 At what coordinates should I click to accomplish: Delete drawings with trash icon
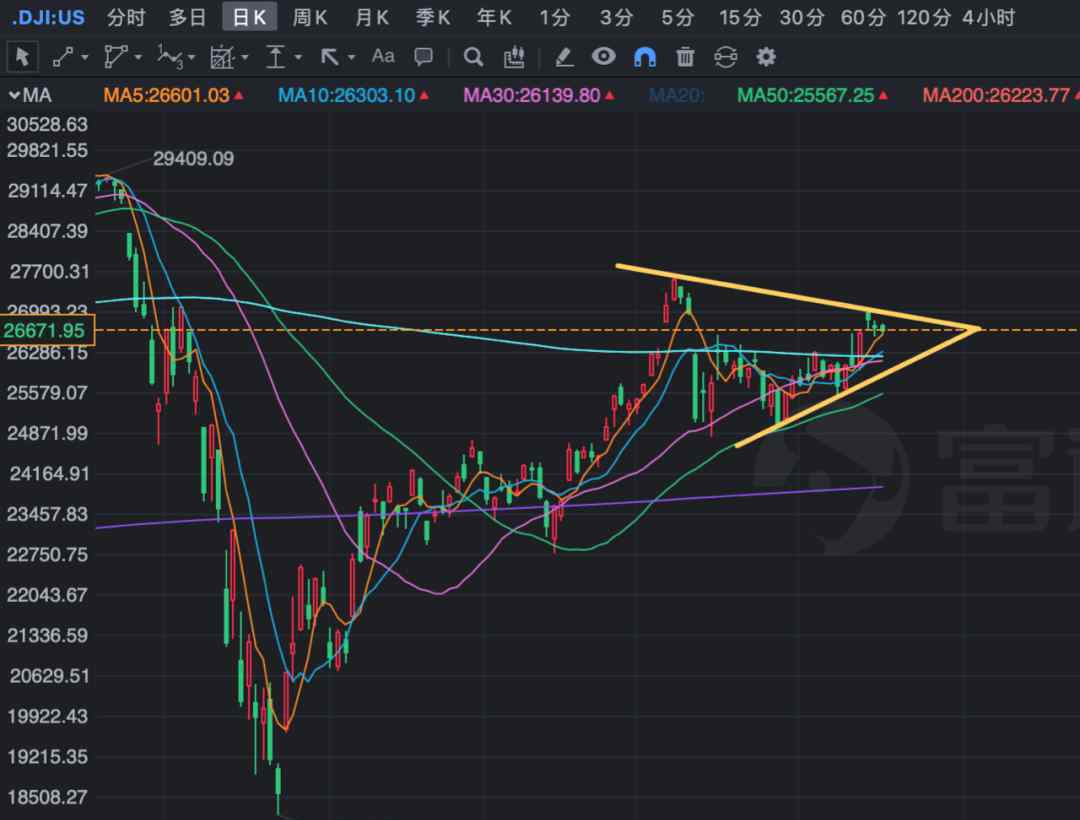[x=685, y=56]
